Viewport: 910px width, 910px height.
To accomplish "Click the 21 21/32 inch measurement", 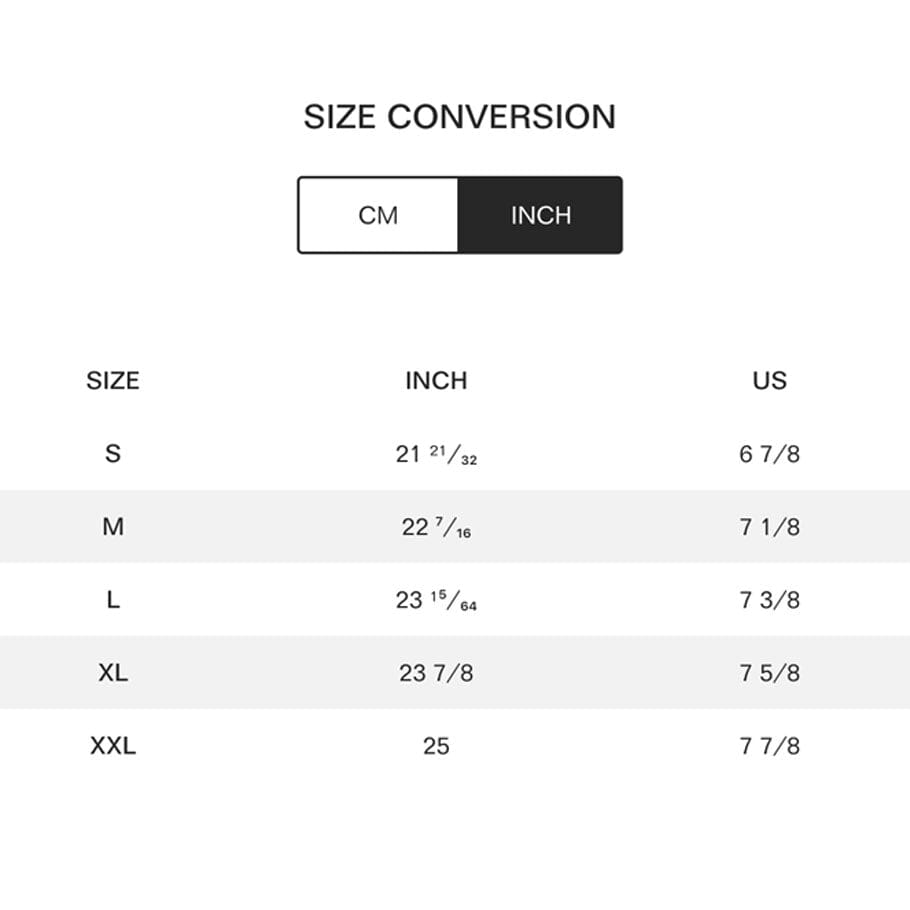I will pyautogui.click(x=436, y=455).
